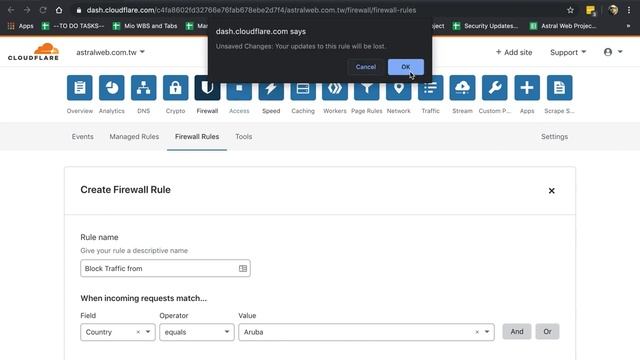This screenshot has width=640, height=360.
Task: Switch to the Tools tab
Action: coord(244,137)
